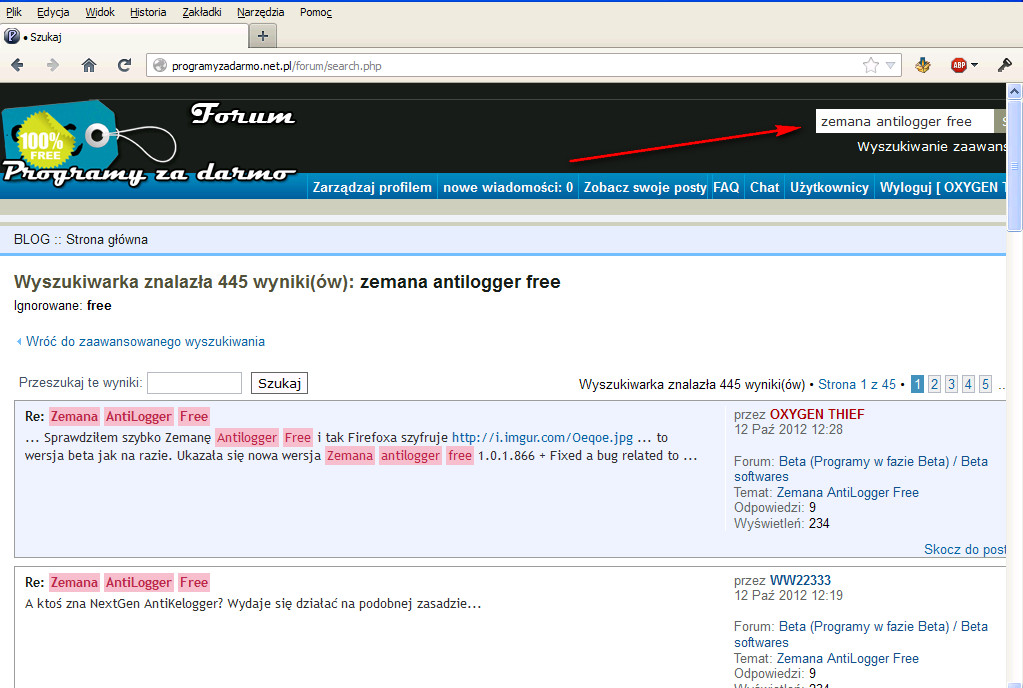Click the 445 wyniki(ów) results heading
The width and height of the screenshot is (1023, 688).
[287, 282]
